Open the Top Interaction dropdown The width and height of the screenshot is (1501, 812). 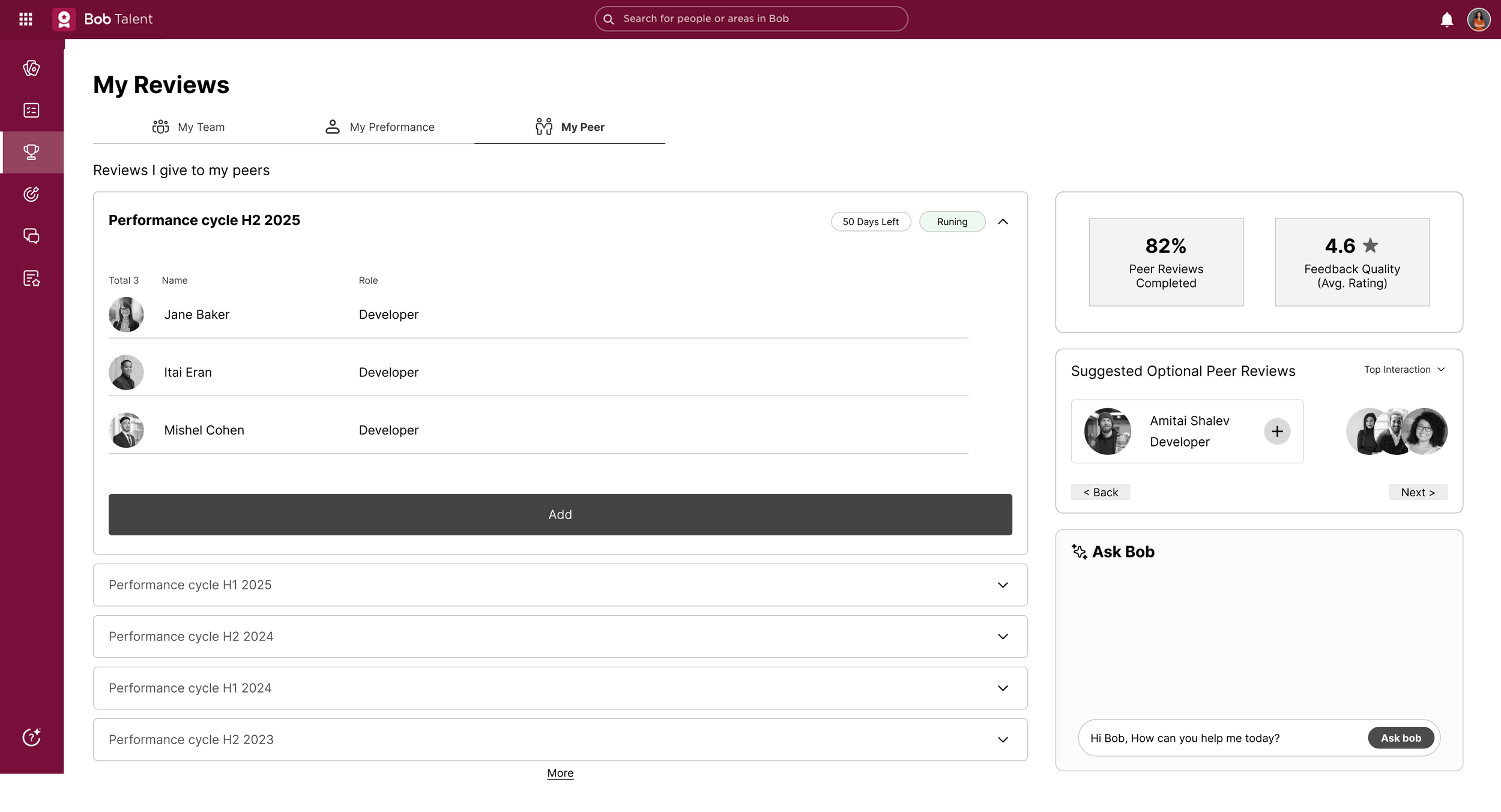(1404, 370)
